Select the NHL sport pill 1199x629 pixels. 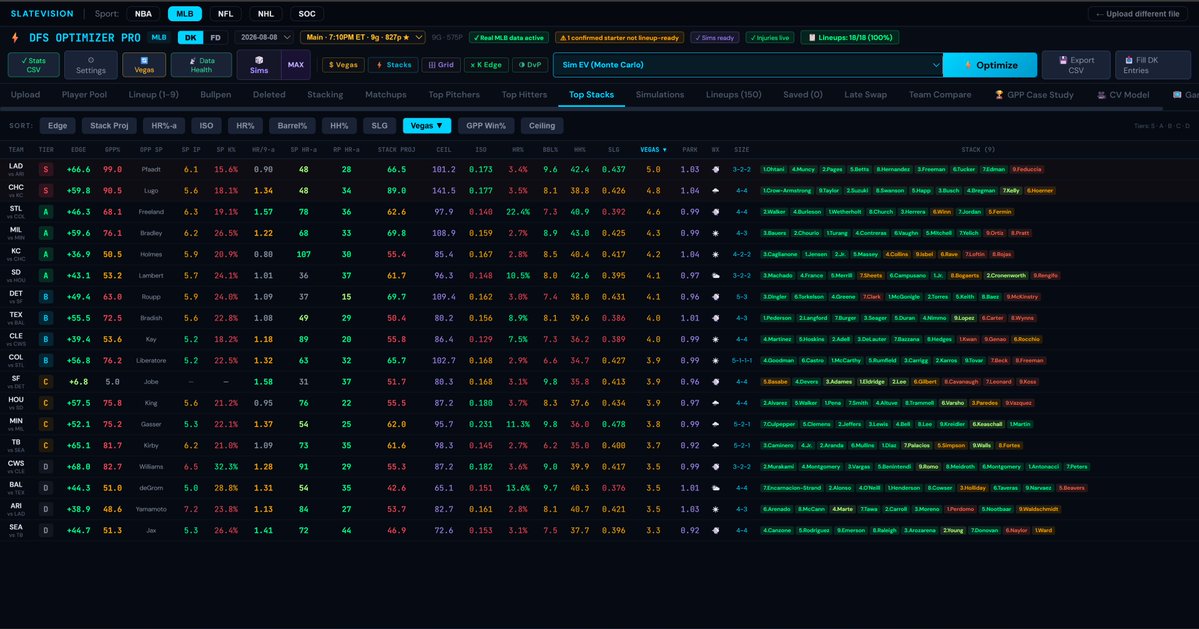265,14
